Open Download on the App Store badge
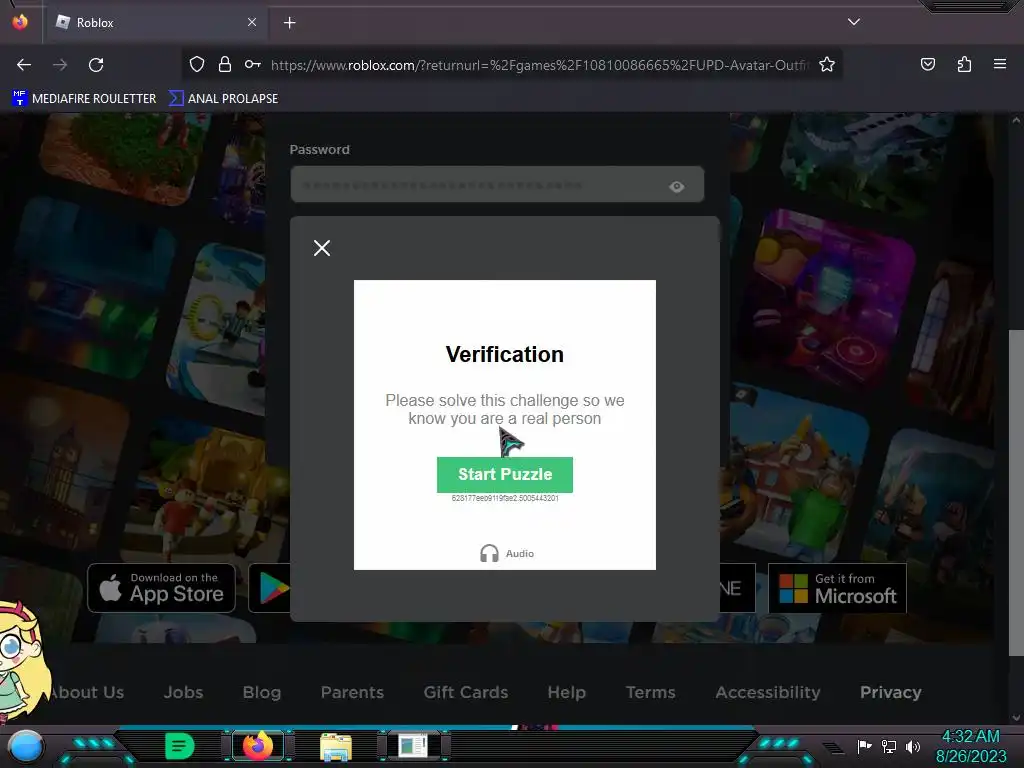The width and height of the screenshot is (1024, 768). (x=161, y=588)
